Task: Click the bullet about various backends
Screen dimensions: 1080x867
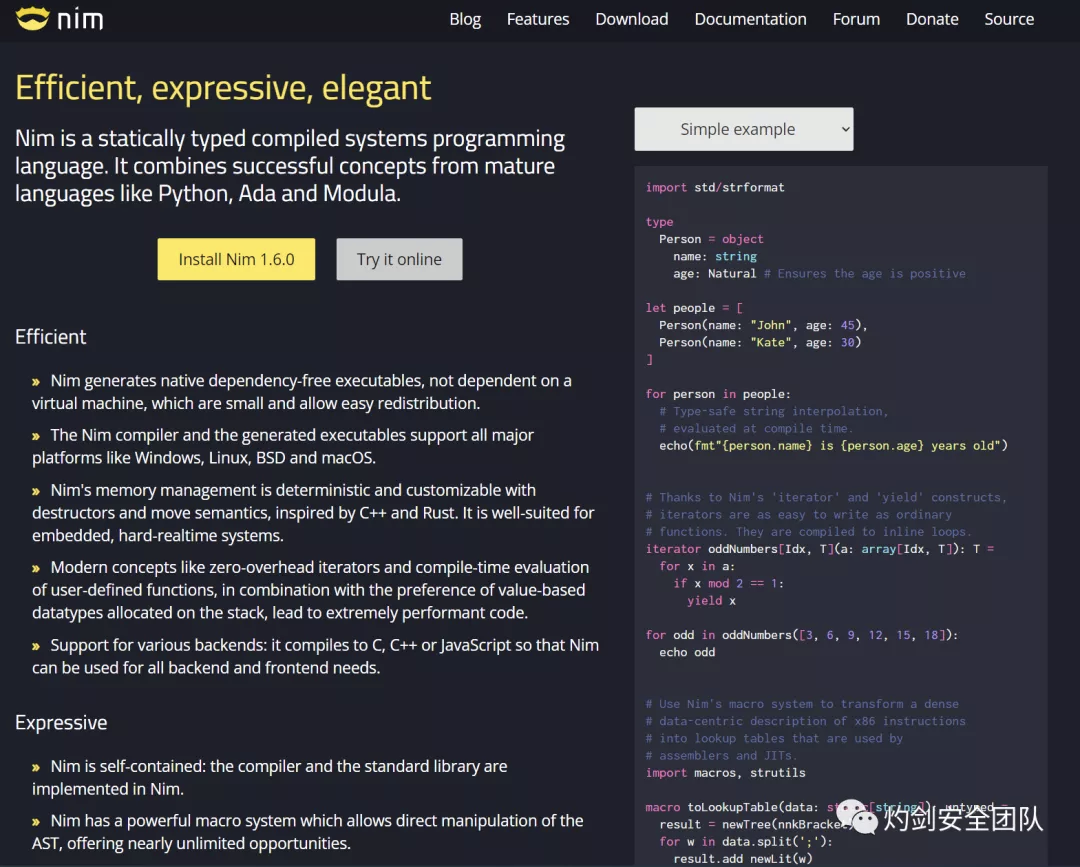Action: [315, 656]
